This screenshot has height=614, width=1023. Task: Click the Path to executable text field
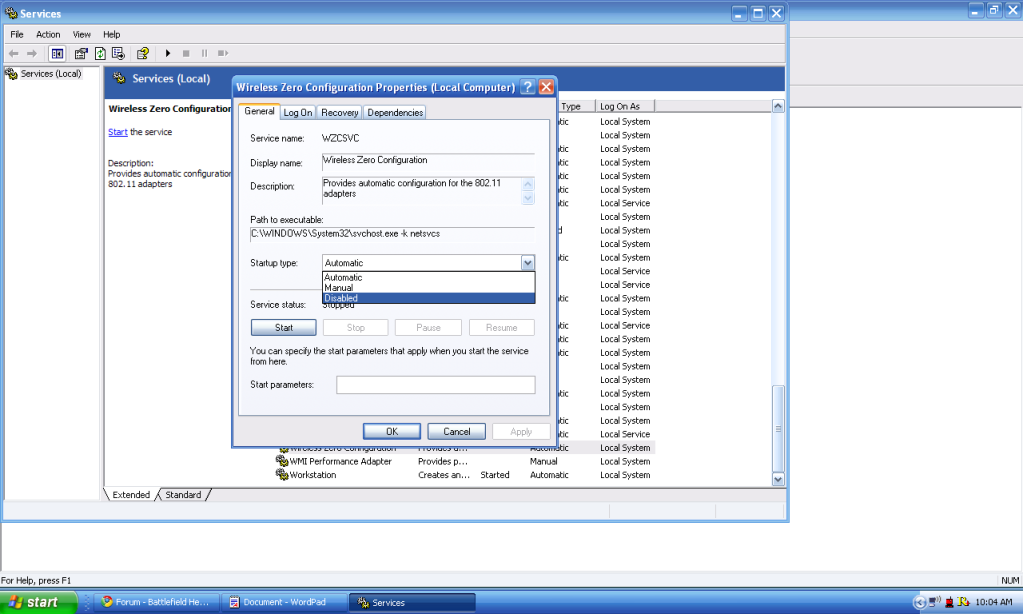(392, 234)
